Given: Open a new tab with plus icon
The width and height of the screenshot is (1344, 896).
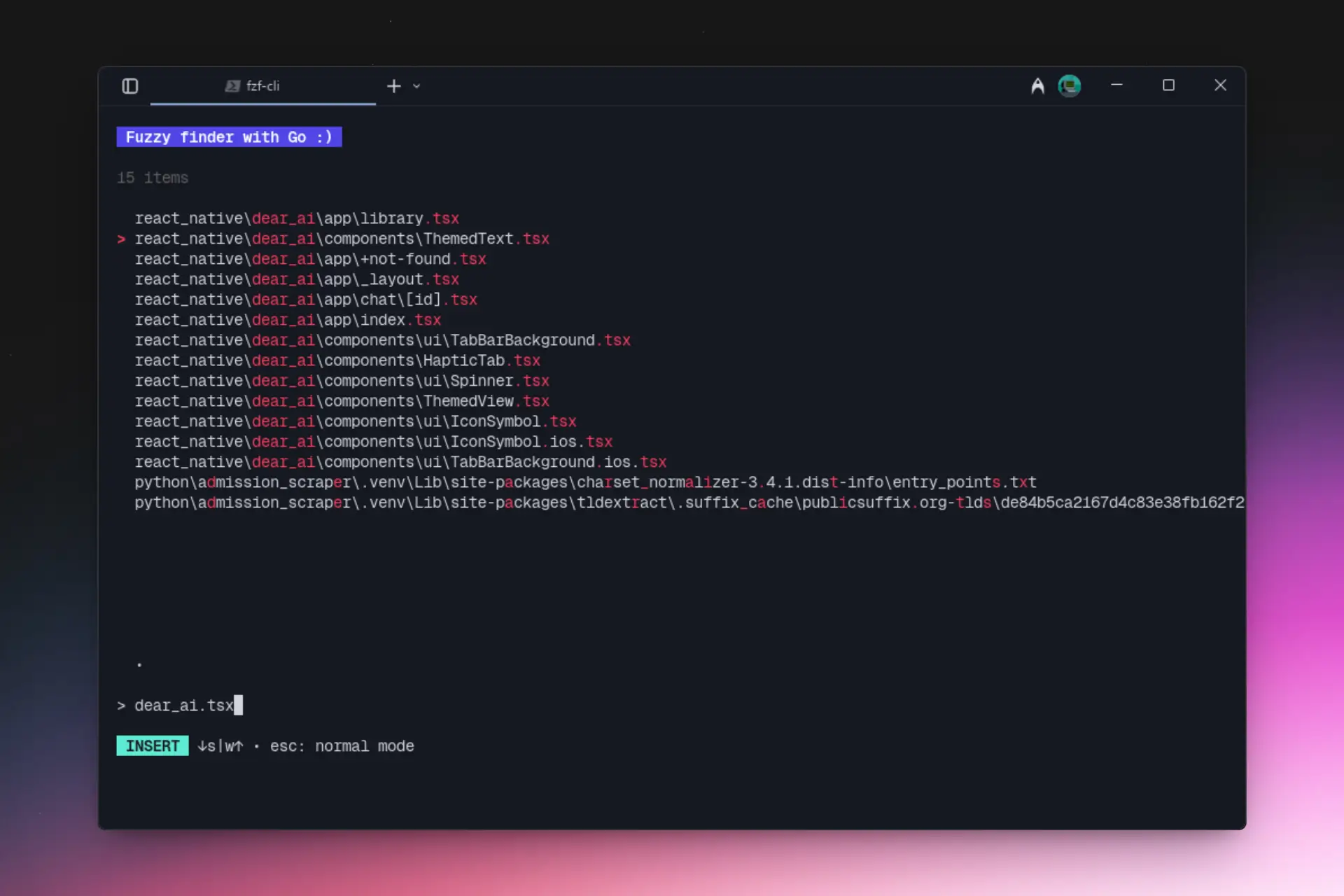Looking at the screenshot, I should coord(393,86).
